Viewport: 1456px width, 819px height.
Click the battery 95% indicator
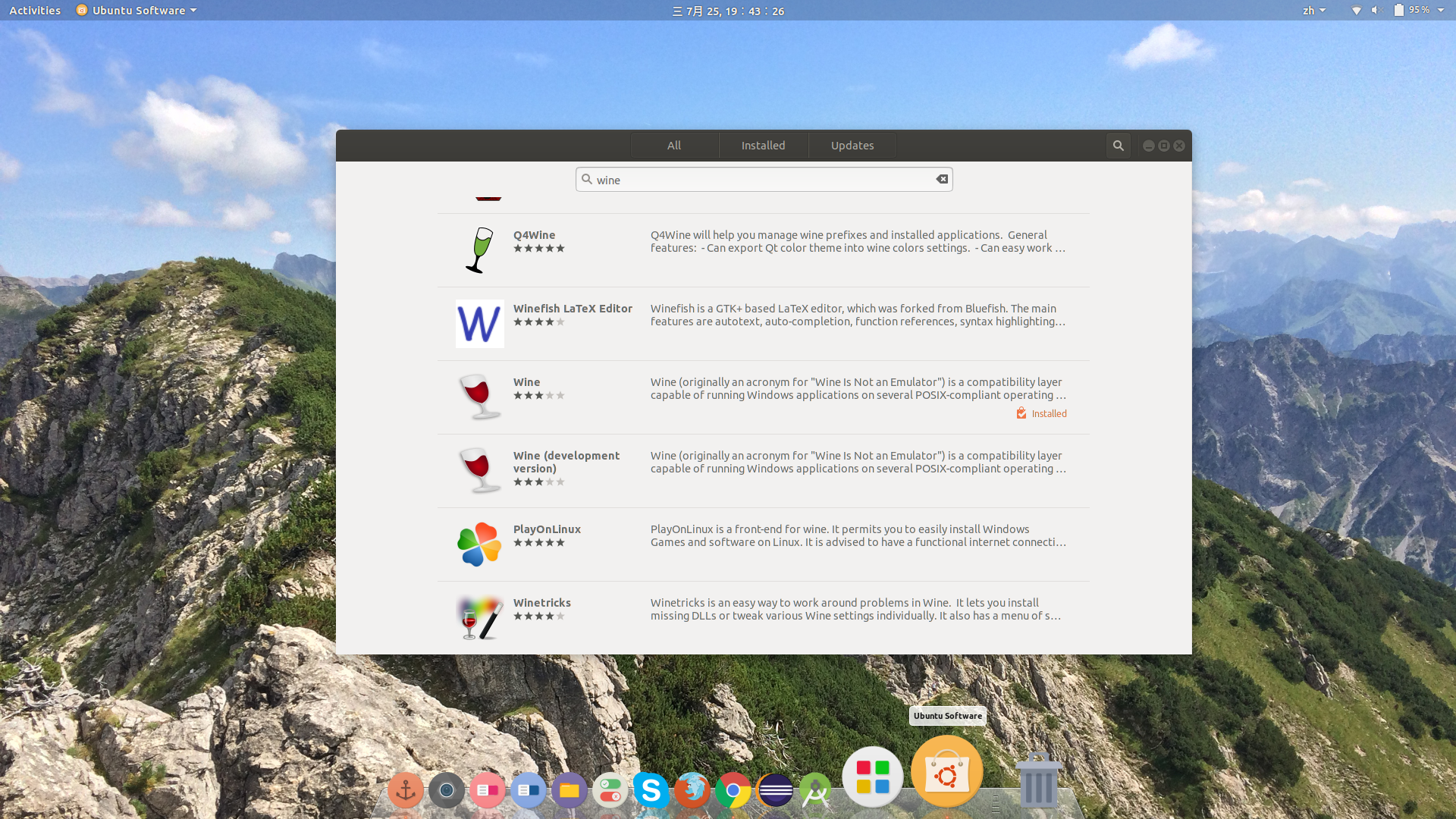click(x=1411, y=11)
